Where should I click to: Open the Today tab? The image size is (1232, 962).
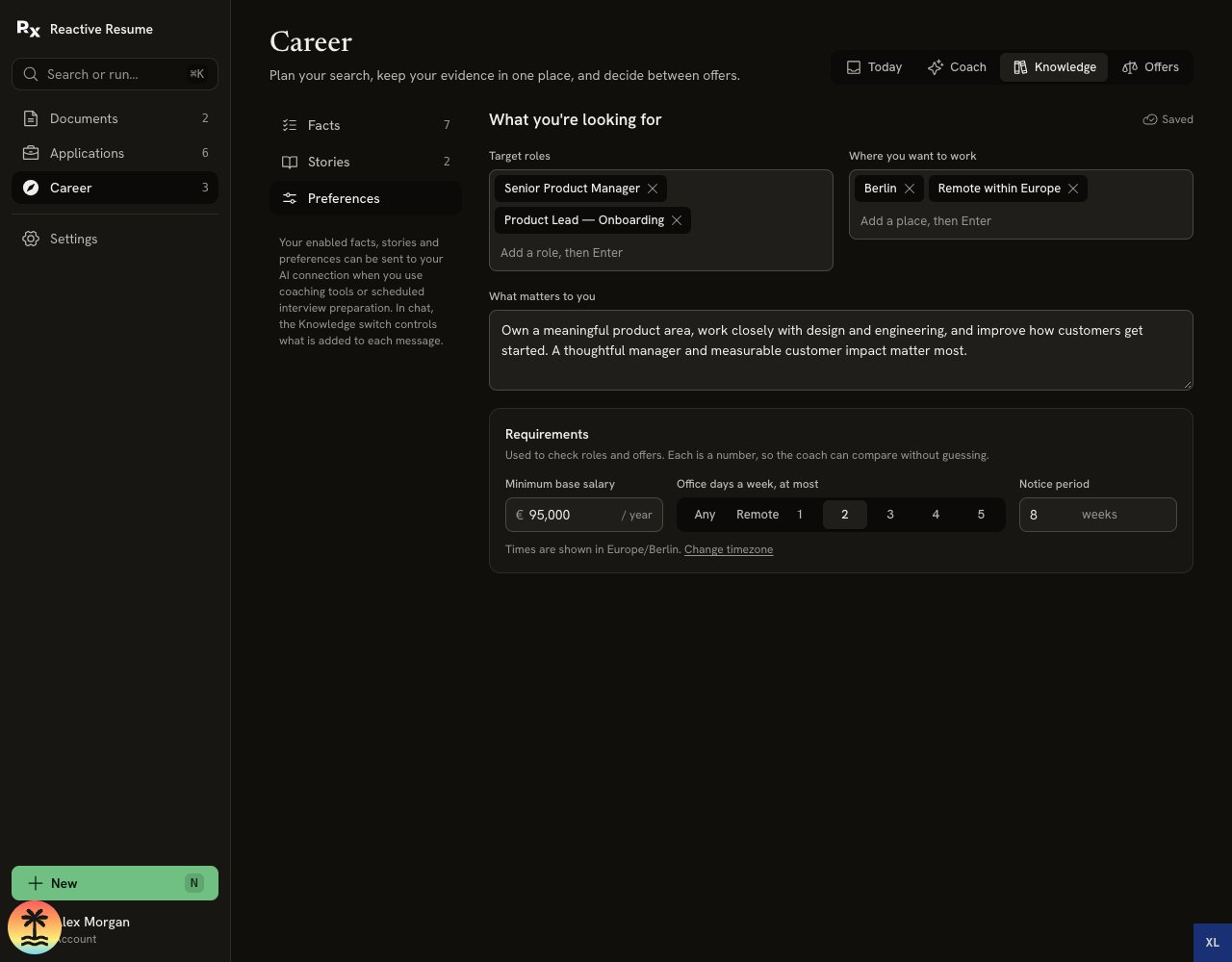(874, 67)
